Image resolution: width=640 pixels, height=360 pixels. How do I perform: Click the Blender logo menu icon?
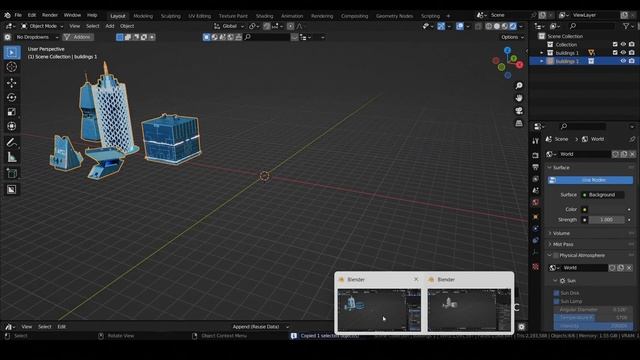(x=7, y=15)
